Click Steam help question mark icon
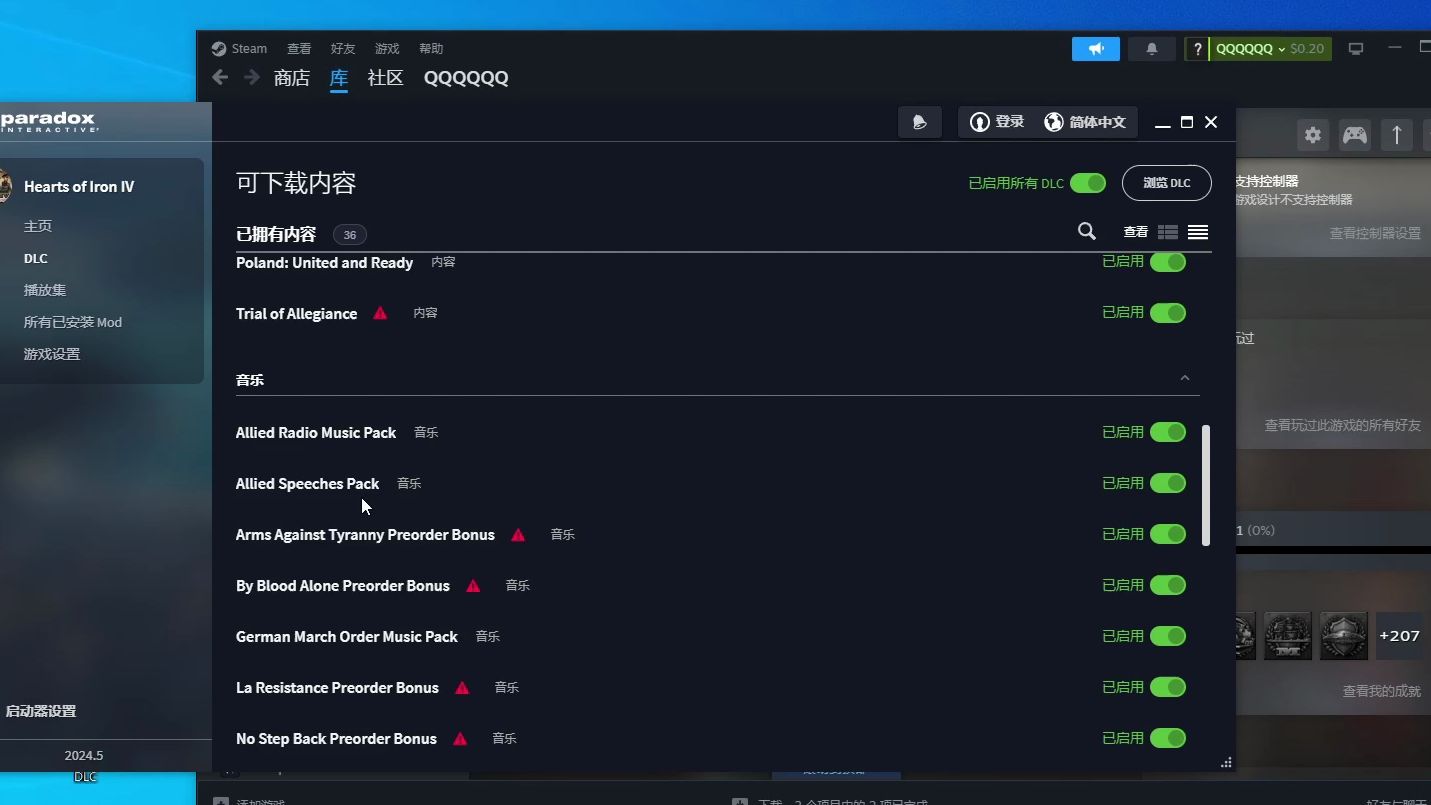This screenshot has width=1431, height=805. (1197, 49)
